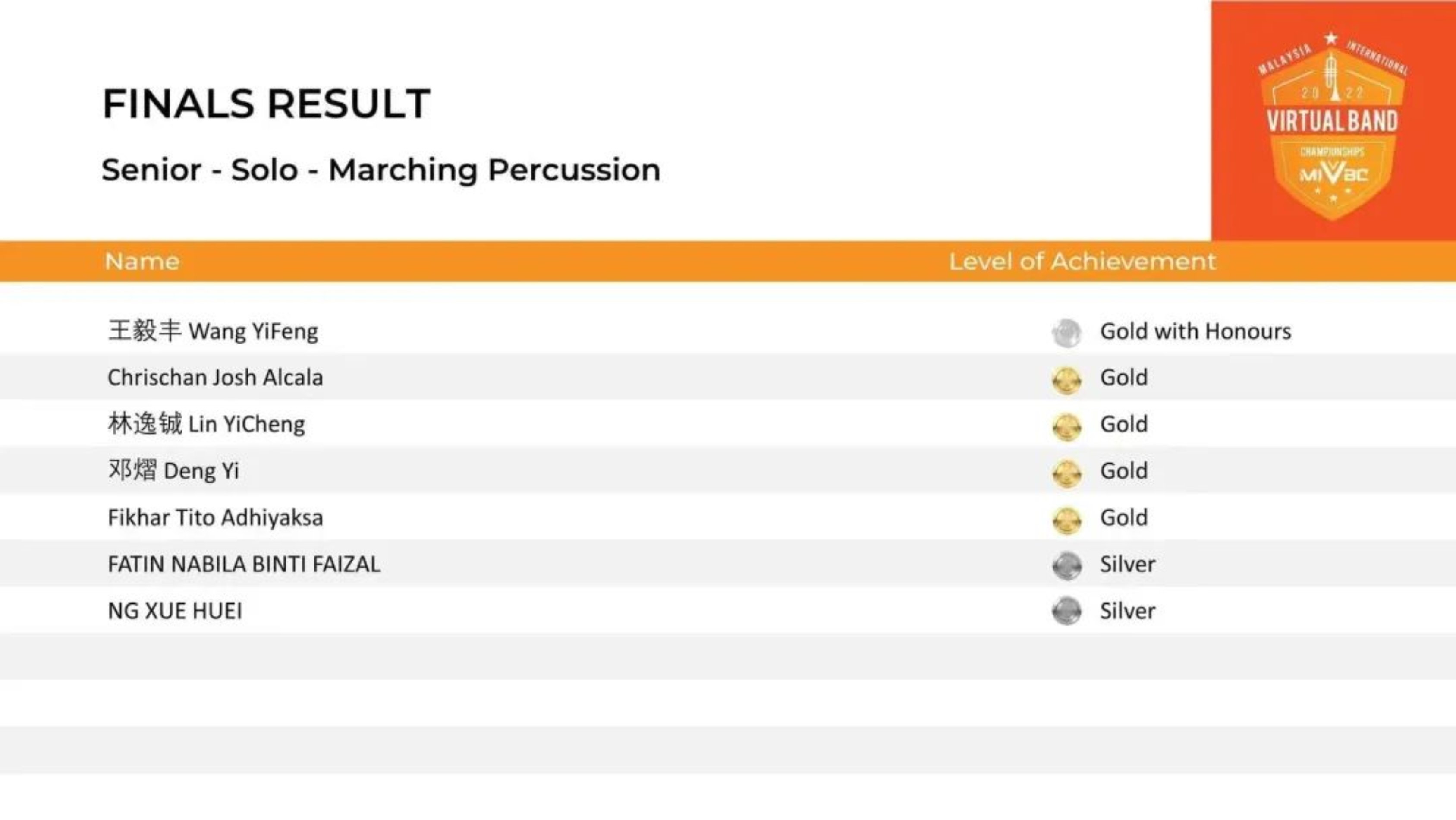The height and width of the screenshot is (820, 1456).
Task: Select the name Wang YiFeng
Action: pos(213,331)
